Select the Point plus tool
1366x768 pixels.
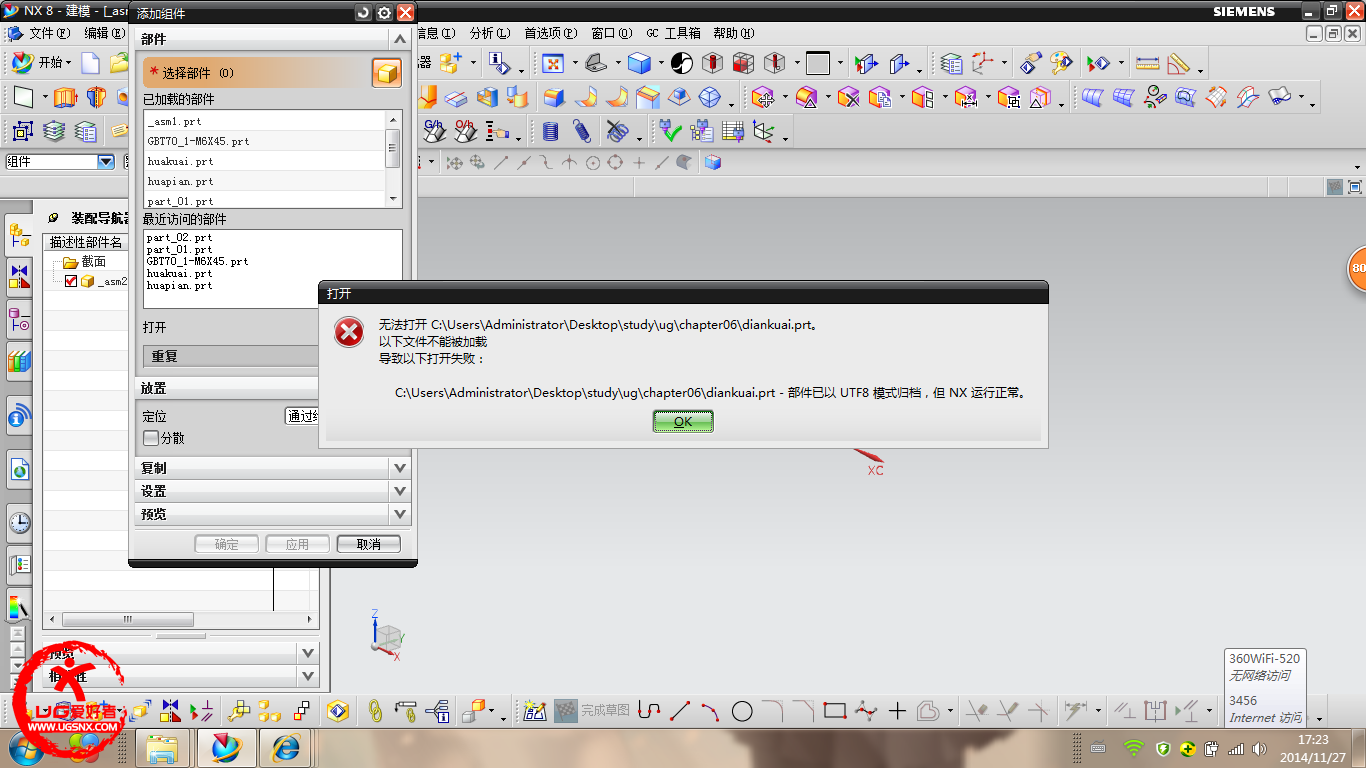897,711
